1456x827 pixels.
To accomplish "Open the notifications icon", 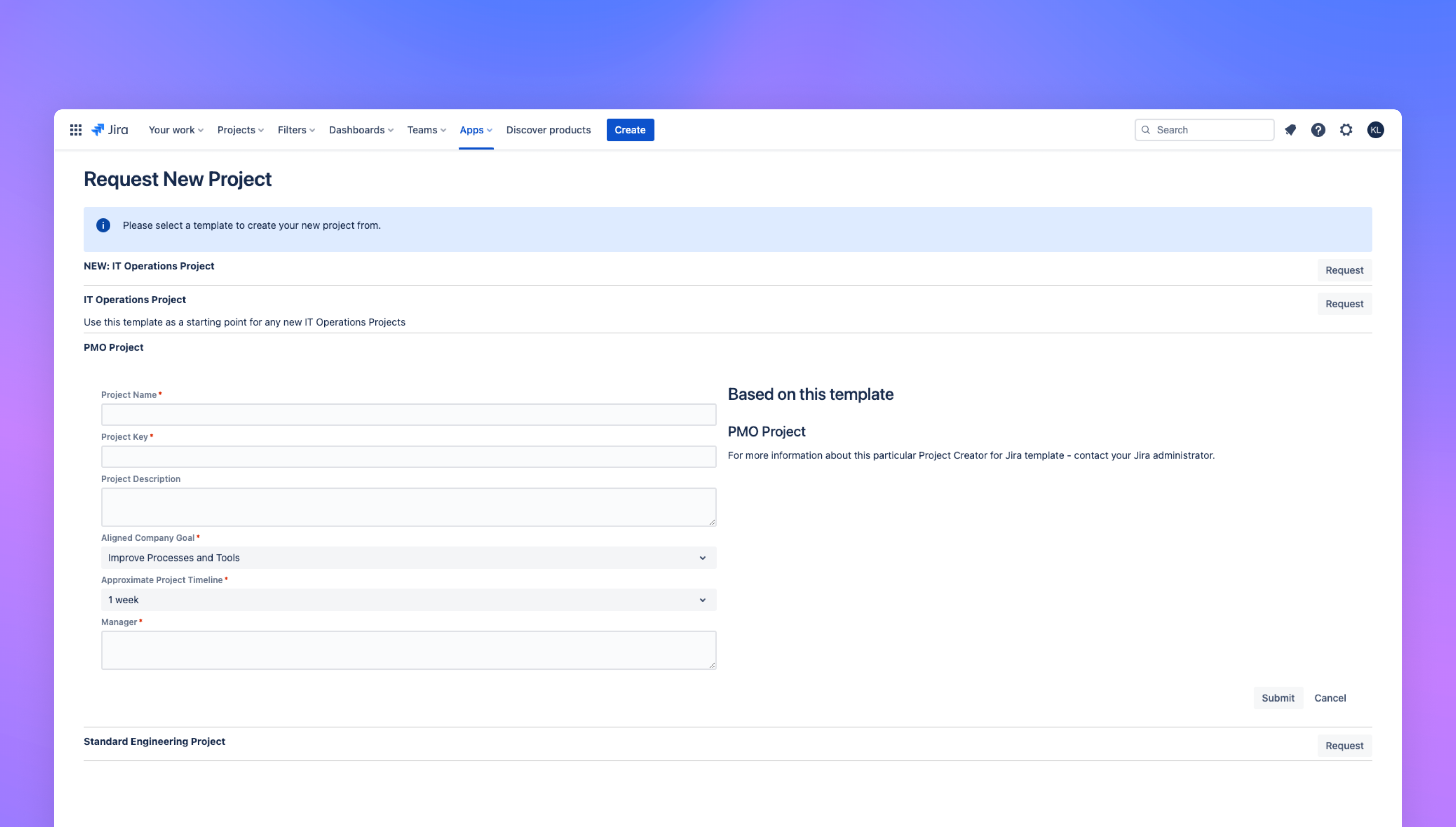I will (x=1290, y=130).
